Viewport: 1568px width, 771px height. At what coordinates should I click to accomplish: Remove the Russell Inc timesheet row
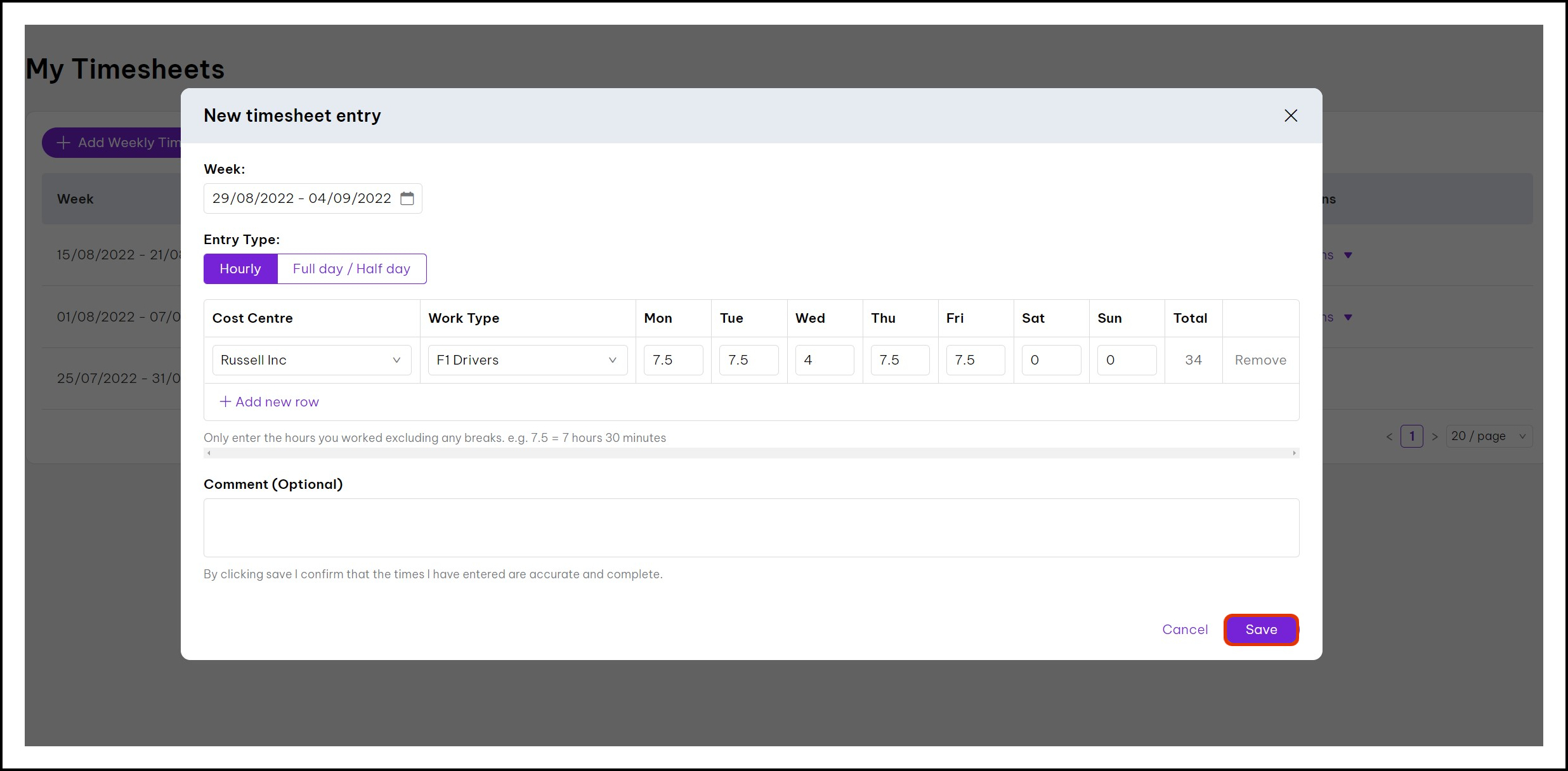[1260, 360]
